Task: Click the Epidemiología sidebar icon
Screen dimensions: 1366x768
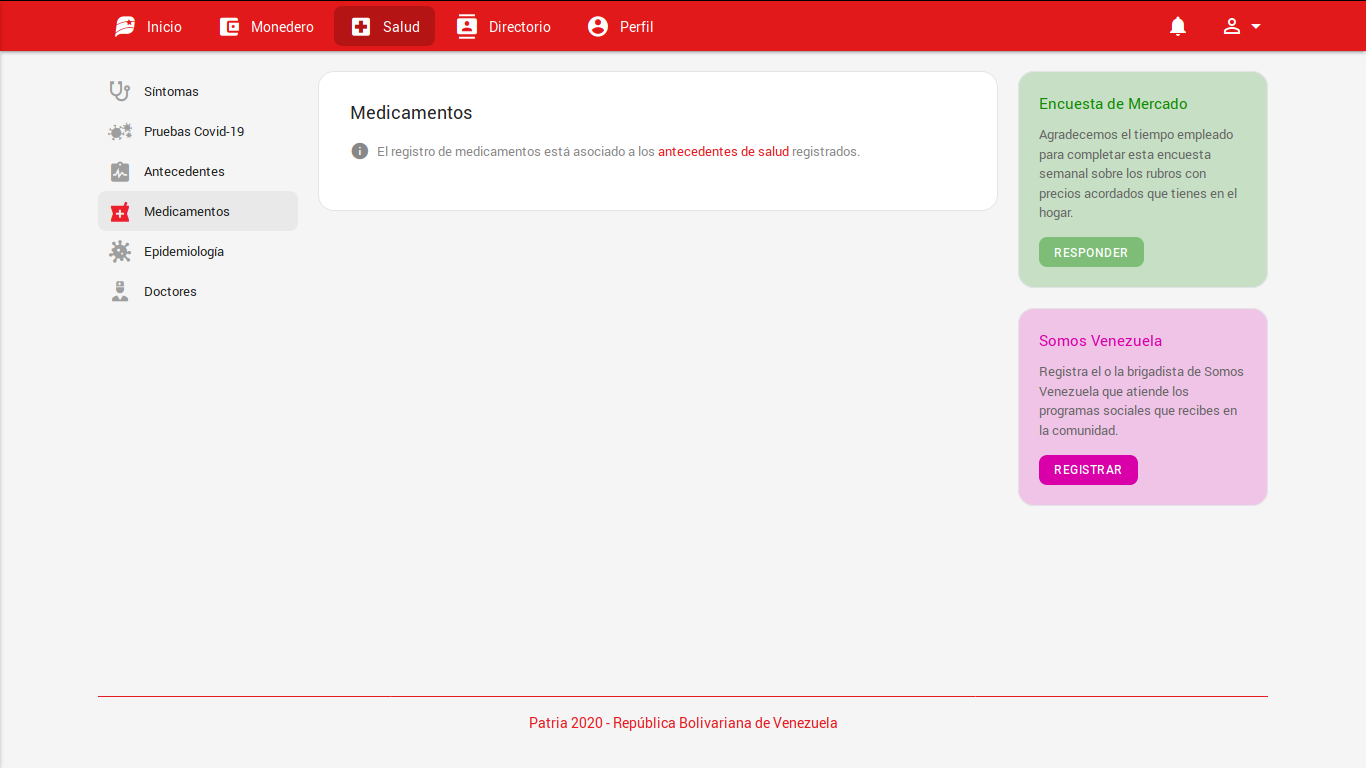Action: pyautogui.click(x=120, y=251)
